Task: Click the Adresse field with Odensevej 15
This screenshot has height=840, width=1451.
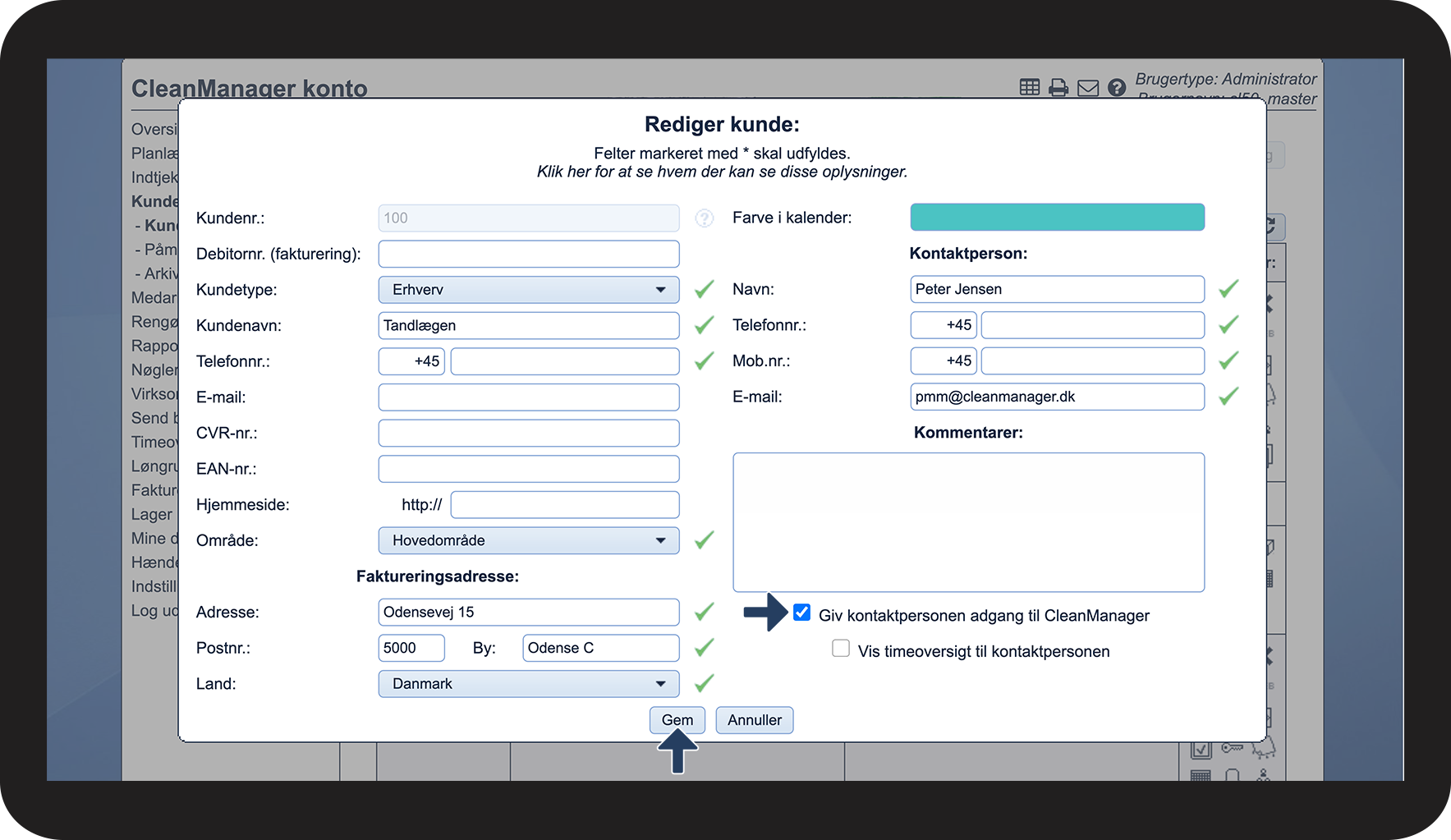Action: 529,612
